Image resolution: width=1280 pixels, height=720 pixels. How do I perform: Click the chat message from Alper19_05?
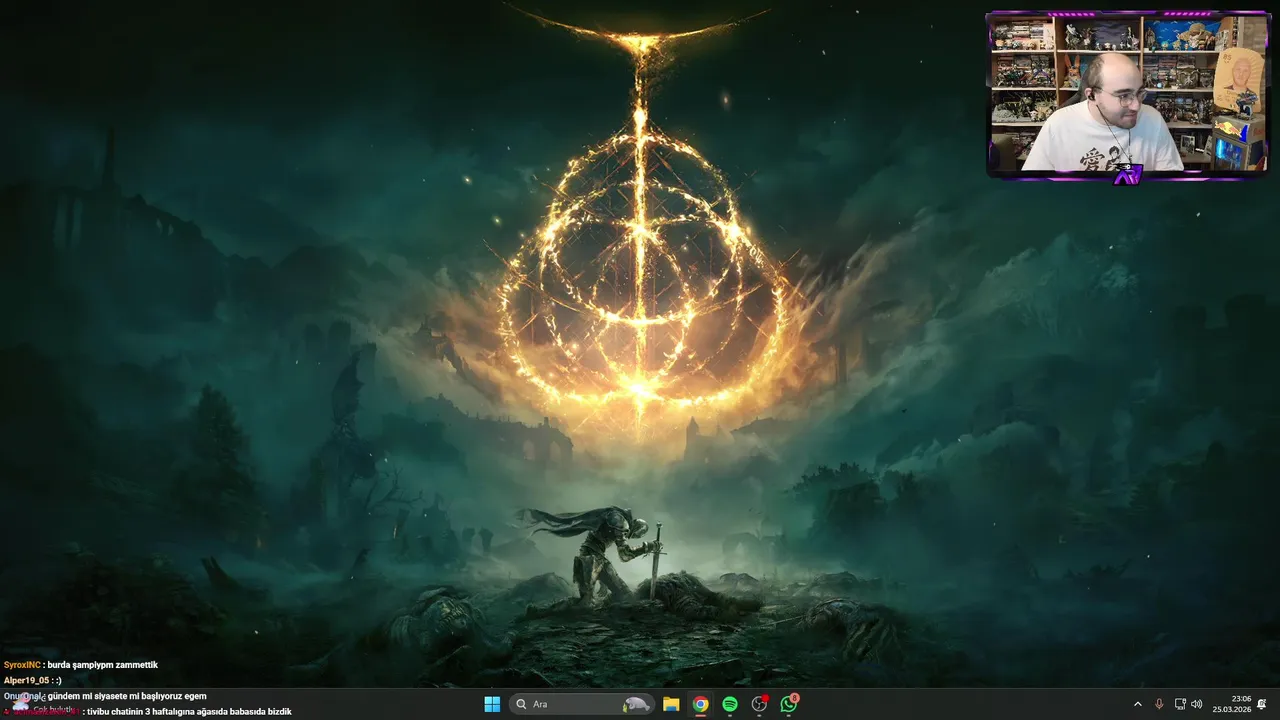[33, 681]
